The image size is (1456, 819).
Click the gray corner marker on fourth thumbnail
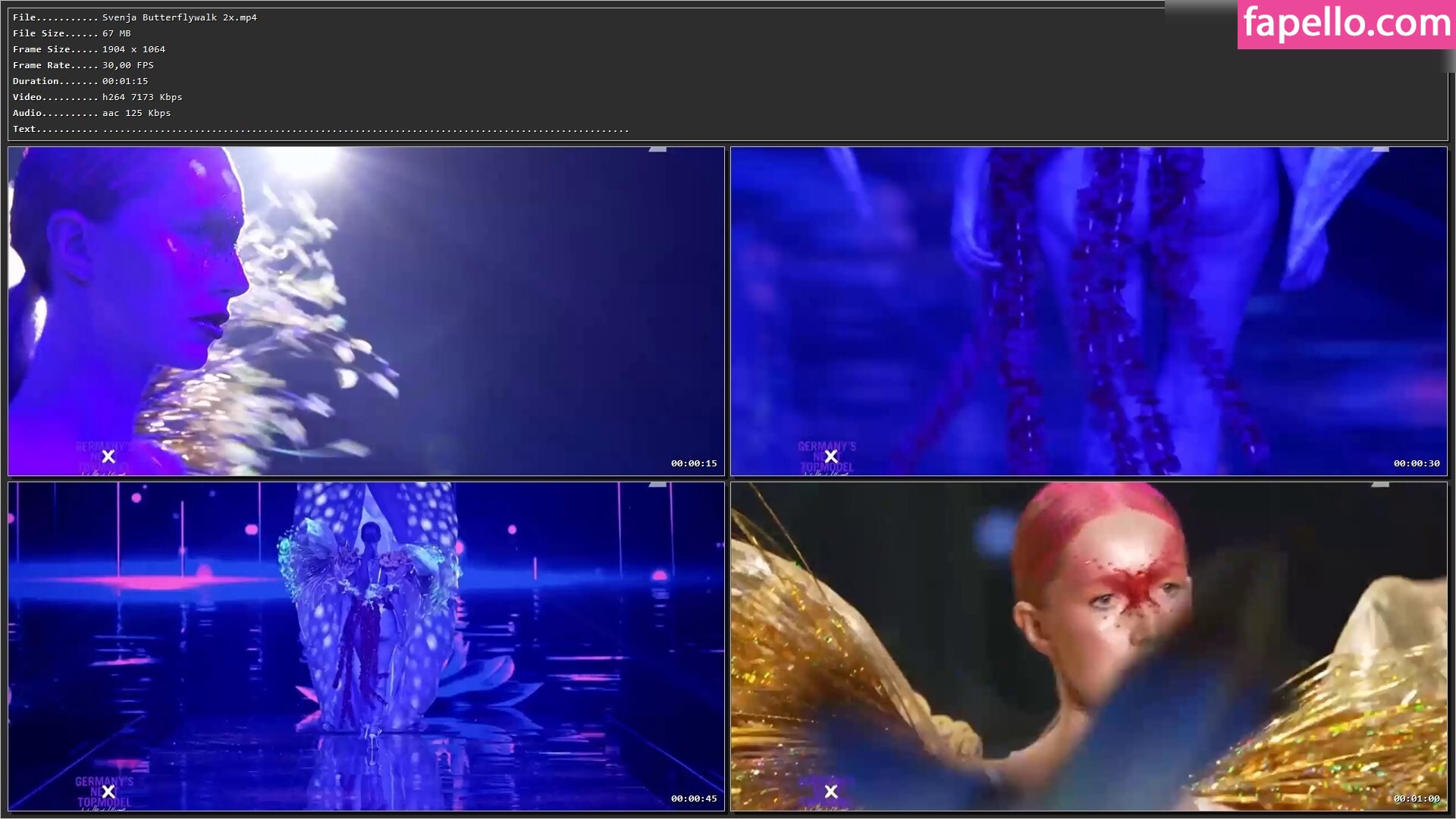pos(1380,485)
